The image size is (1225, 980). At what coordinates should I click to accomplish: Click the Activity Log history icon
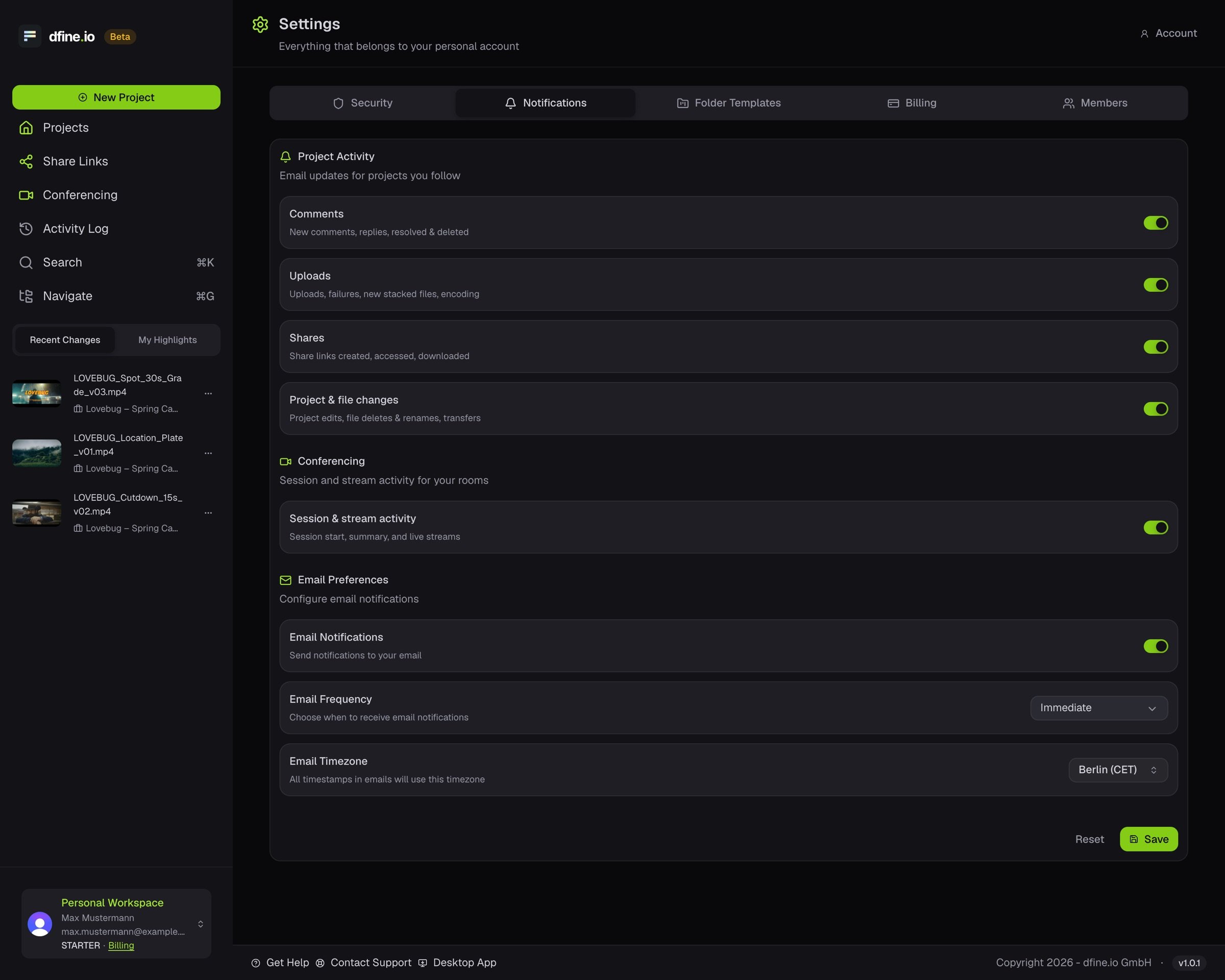point(26,228)
